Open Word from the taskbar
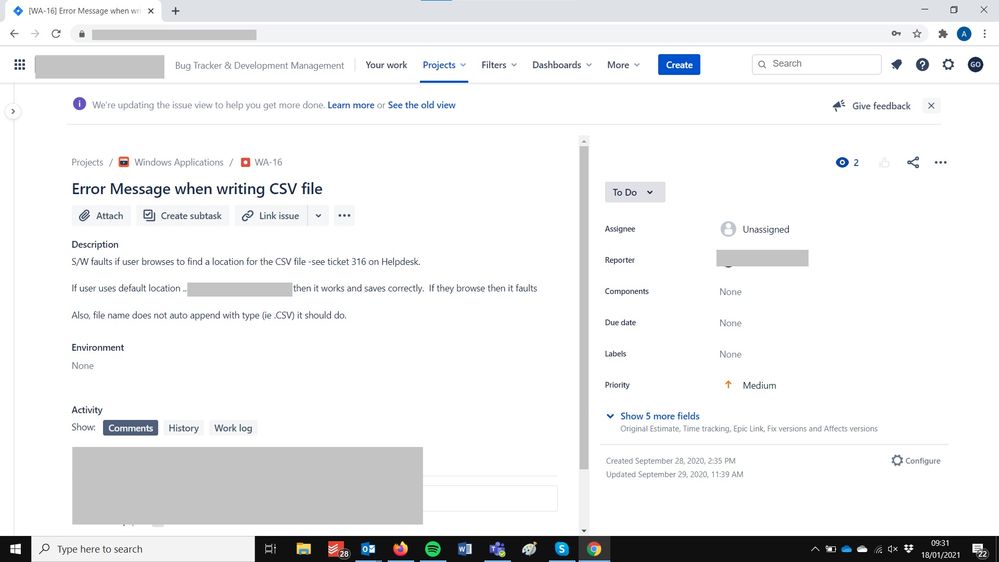Screen dimensions: 999x562 pos(464,549)
